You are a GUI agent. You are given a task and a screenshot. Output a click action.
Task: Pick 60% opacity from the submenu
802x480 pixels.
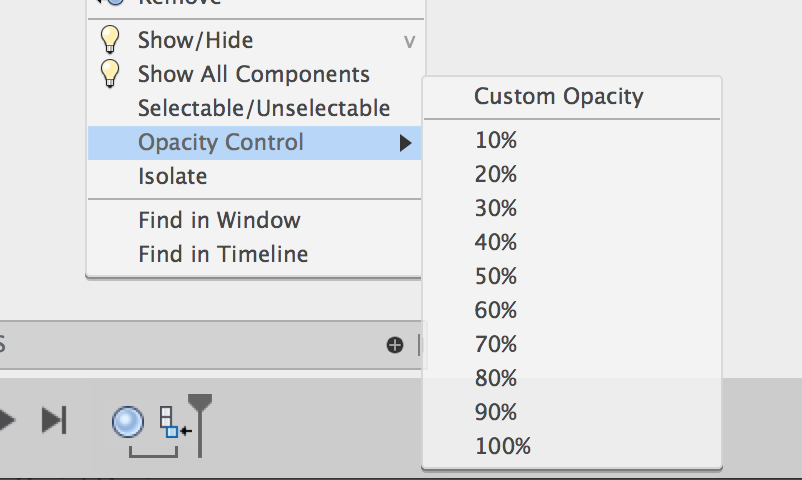click(496, 310)
